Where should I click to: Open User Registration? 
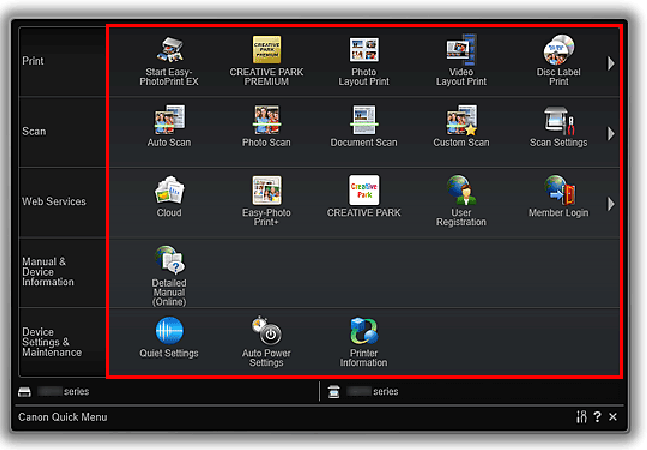pos(461,201)
